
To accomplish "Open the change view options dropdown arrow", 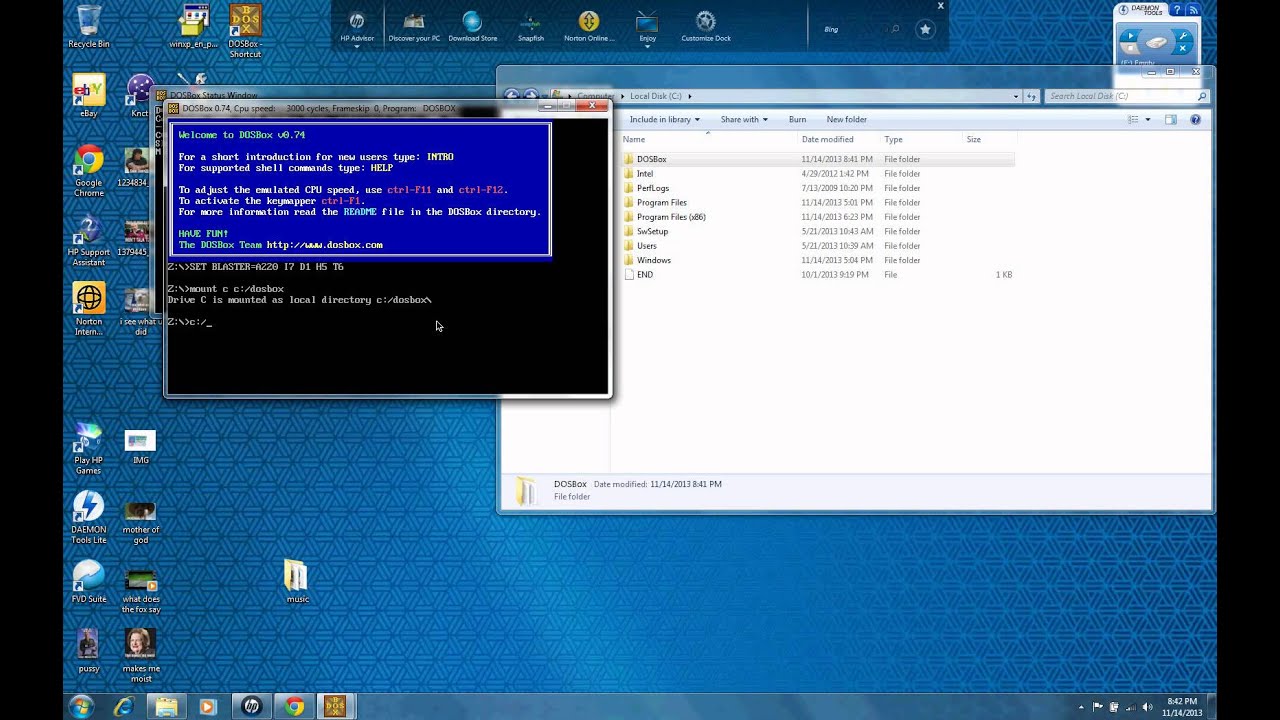I will (1147, 119).
